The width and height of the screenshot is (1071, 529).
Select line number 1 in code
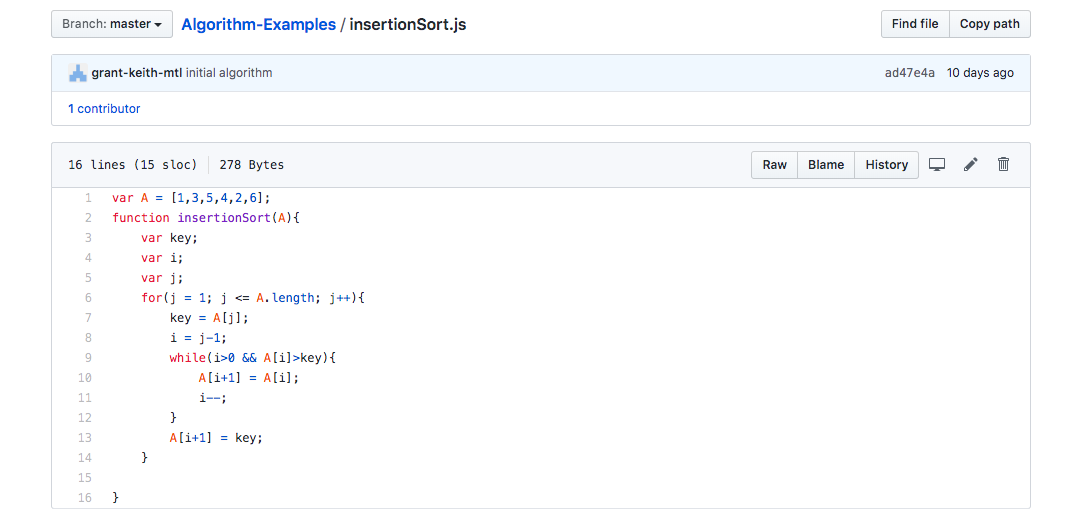88,198
